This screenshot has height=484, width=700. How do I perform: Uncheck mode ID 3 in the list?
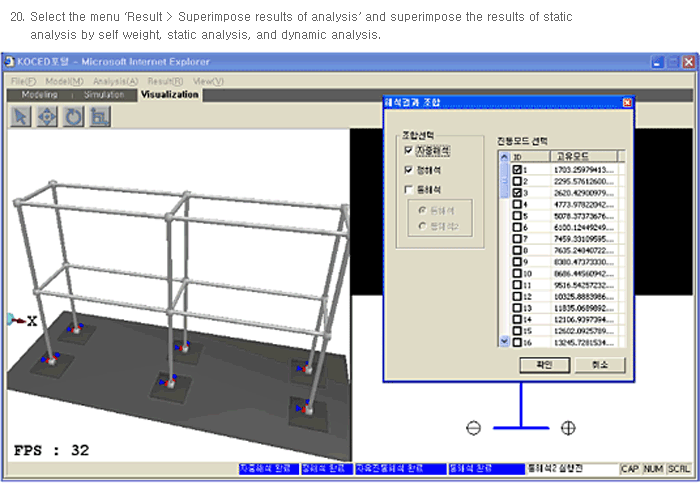[516, 192]
